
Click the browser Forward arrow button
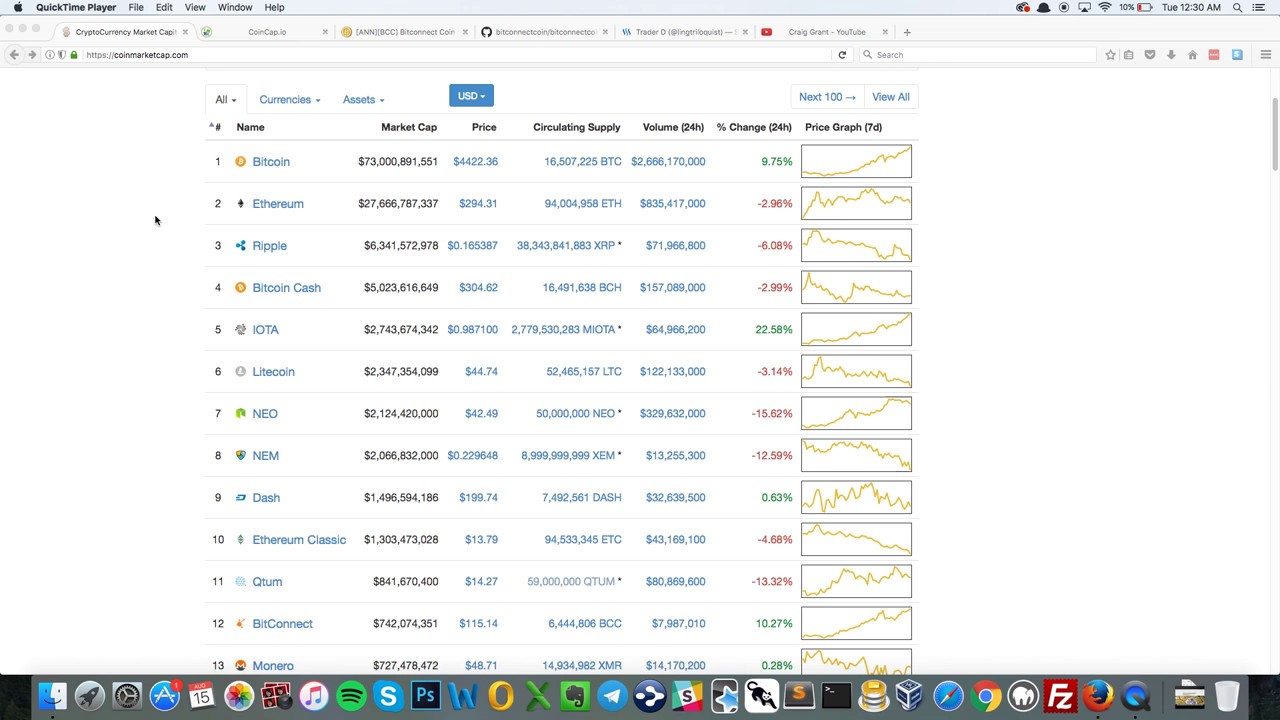point(32,55)
